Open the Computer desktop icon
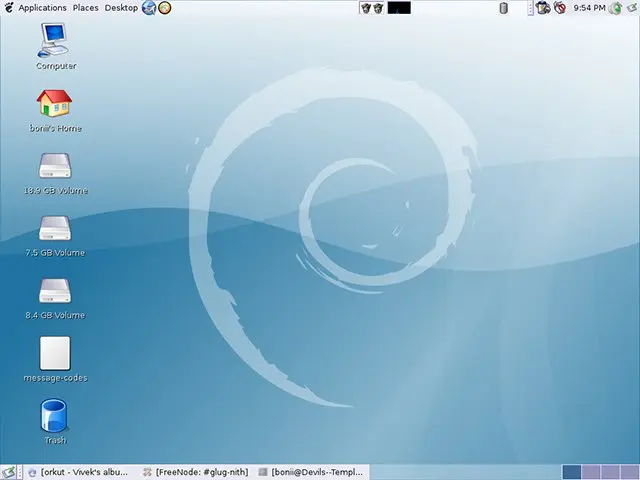This screenshot has width=640, height=480. [55, 40]
